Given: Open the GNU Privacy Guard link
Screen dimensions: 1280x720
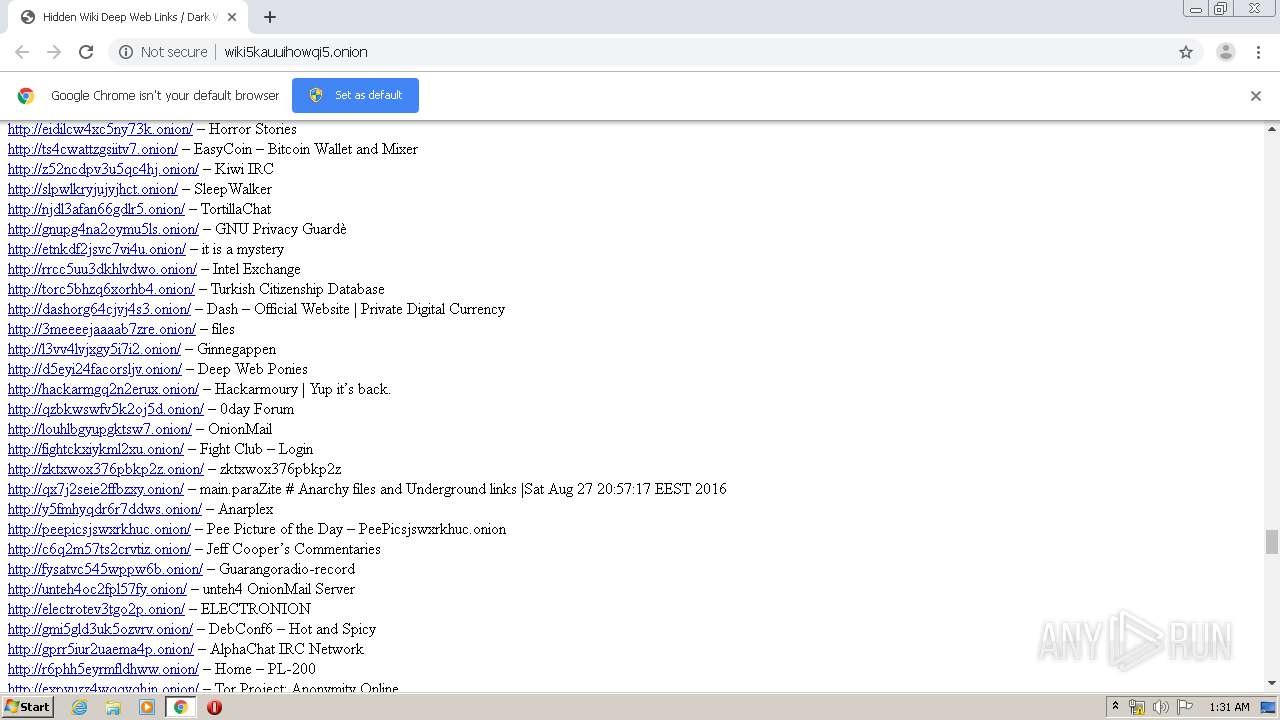Looking at the screenshot, I should [103, 229].
